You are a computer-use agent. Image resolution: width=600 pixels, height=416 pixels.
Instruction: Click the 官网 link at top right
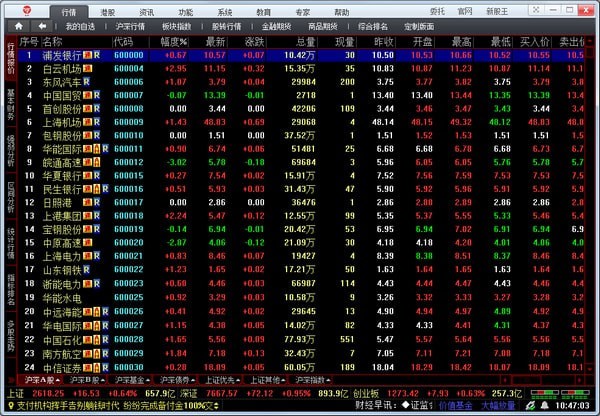[465, 11]
